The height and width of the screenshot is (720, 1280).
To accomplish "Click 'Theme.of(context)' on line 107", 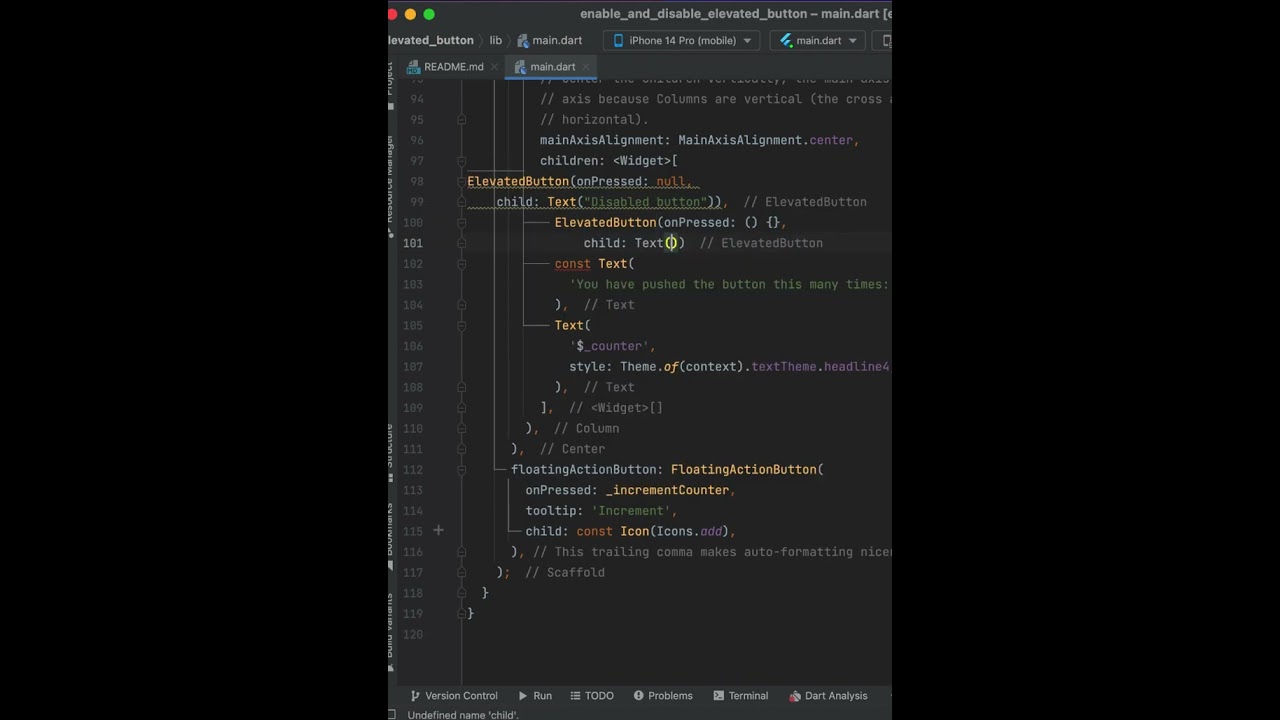I will [x=682, y=367].
